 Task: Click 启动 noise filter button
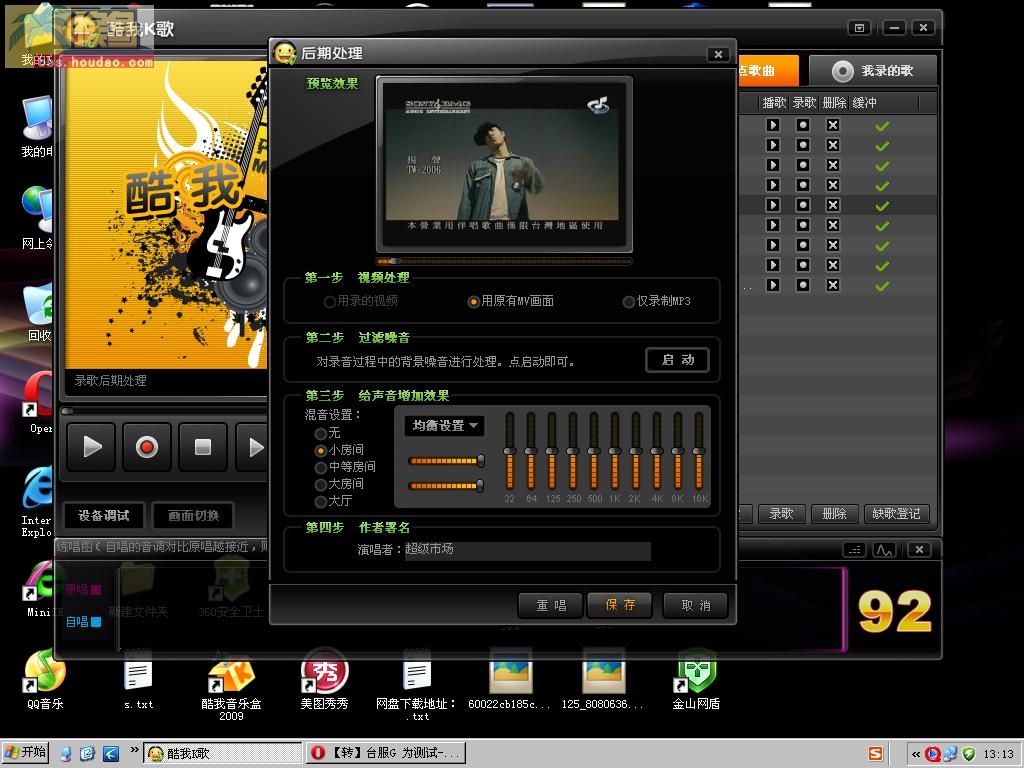click(x=677, y=360)
